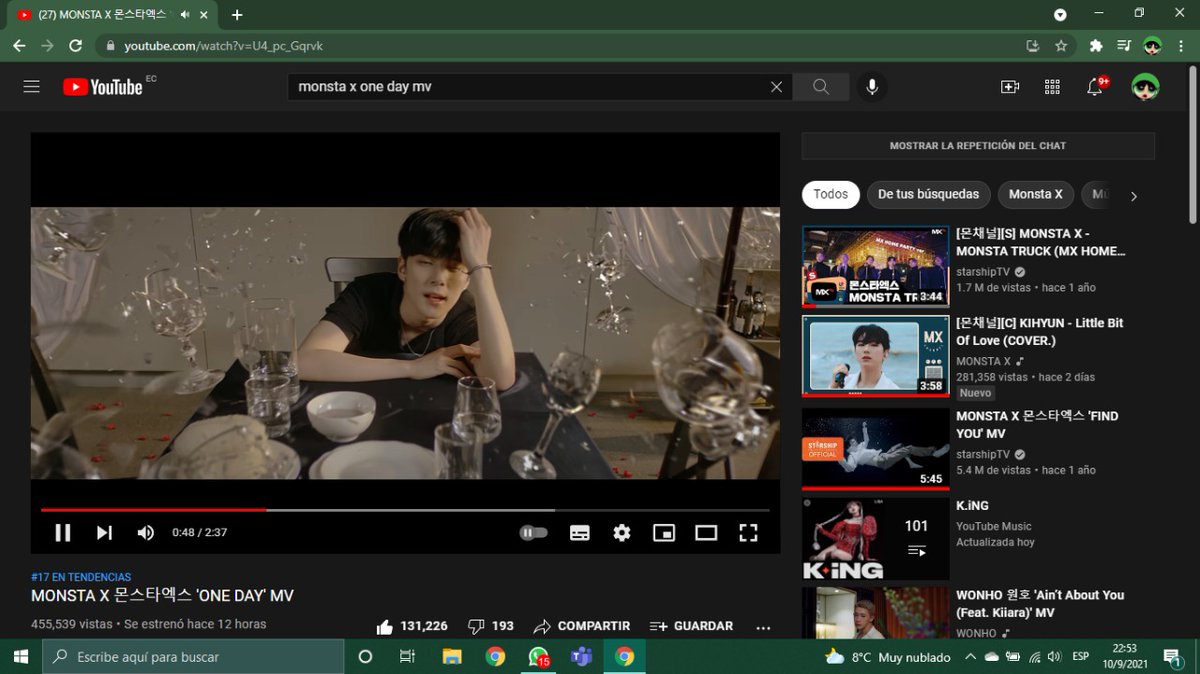Show hidden system tray icons
The image size is (1200, 674).
(x=969, y=657)
